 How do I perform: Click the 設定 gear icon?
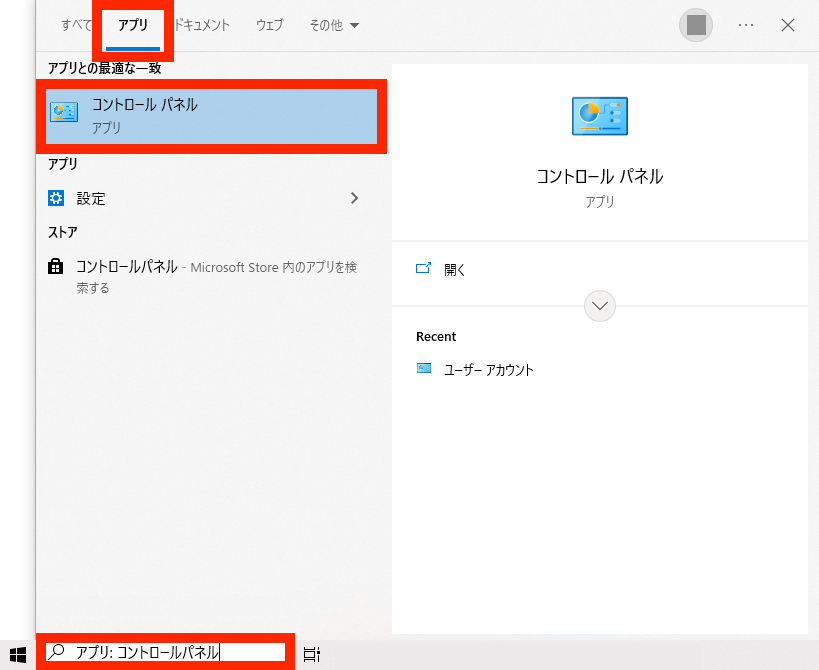(56, 198)
